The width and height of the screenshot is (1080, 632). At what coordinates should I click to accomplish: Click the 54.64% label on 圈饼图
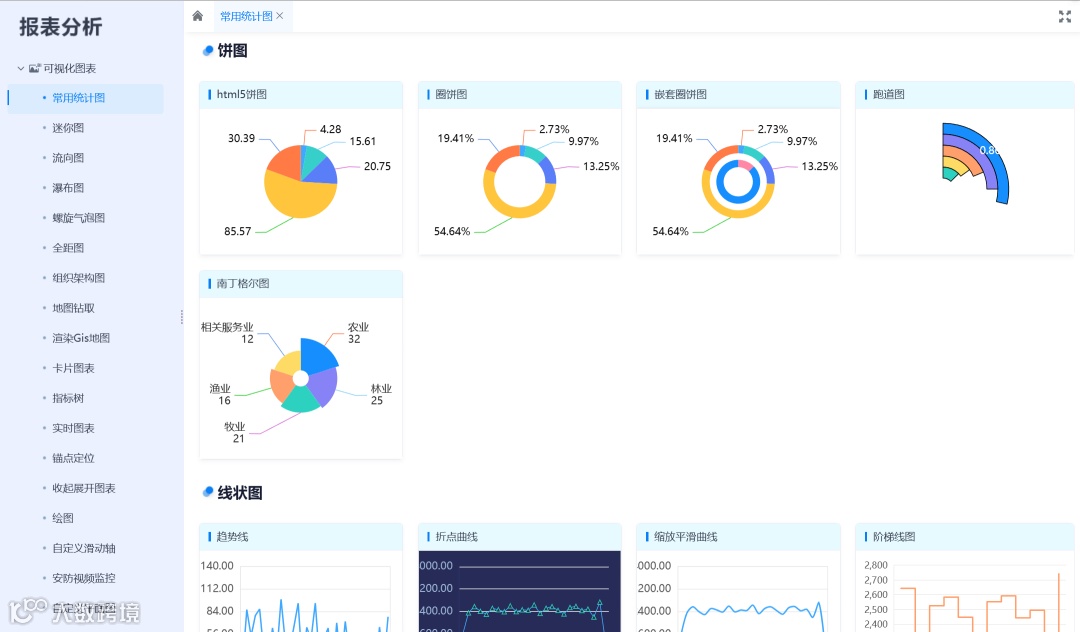pos(452,231)
